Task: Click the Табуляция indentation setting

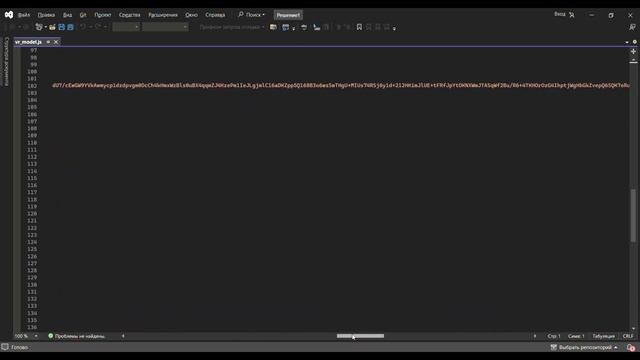Action: pyautogui.click(x=603, y=336)
